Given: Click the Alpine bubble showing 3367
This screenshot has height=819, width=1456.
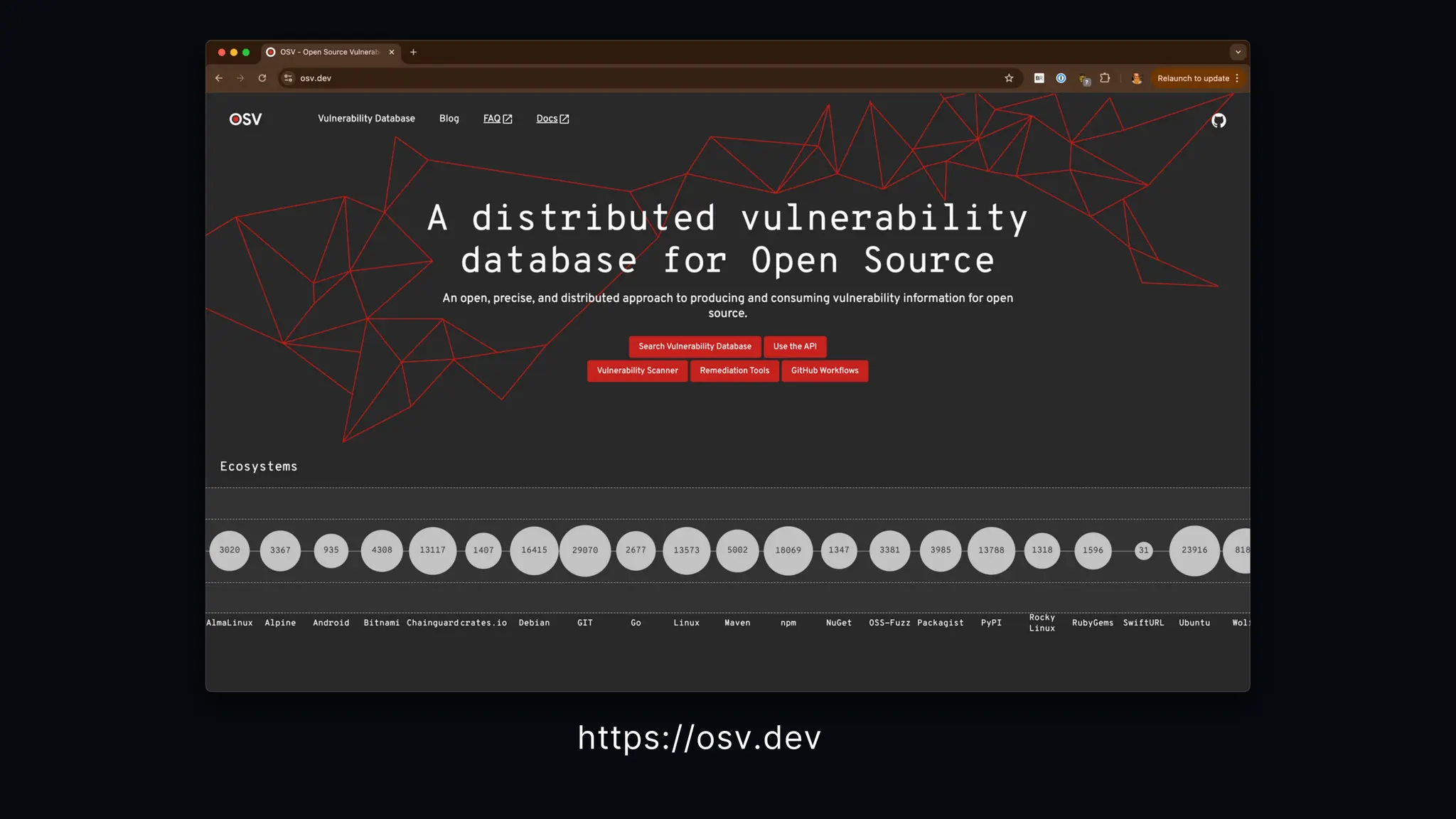Looking at the screenshot, I should point(280,550).
